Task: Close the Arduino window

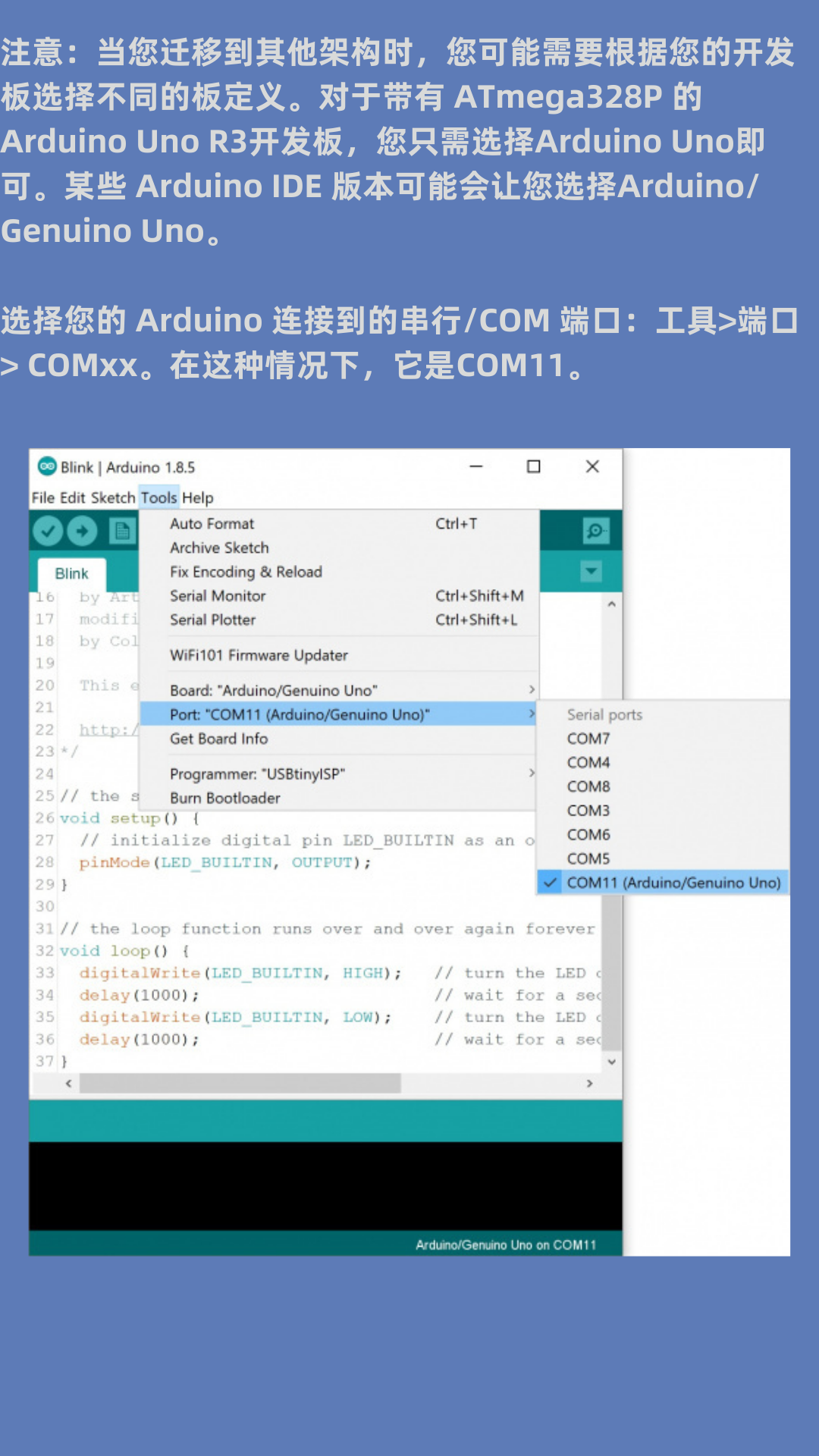Action: click(592, 466)
